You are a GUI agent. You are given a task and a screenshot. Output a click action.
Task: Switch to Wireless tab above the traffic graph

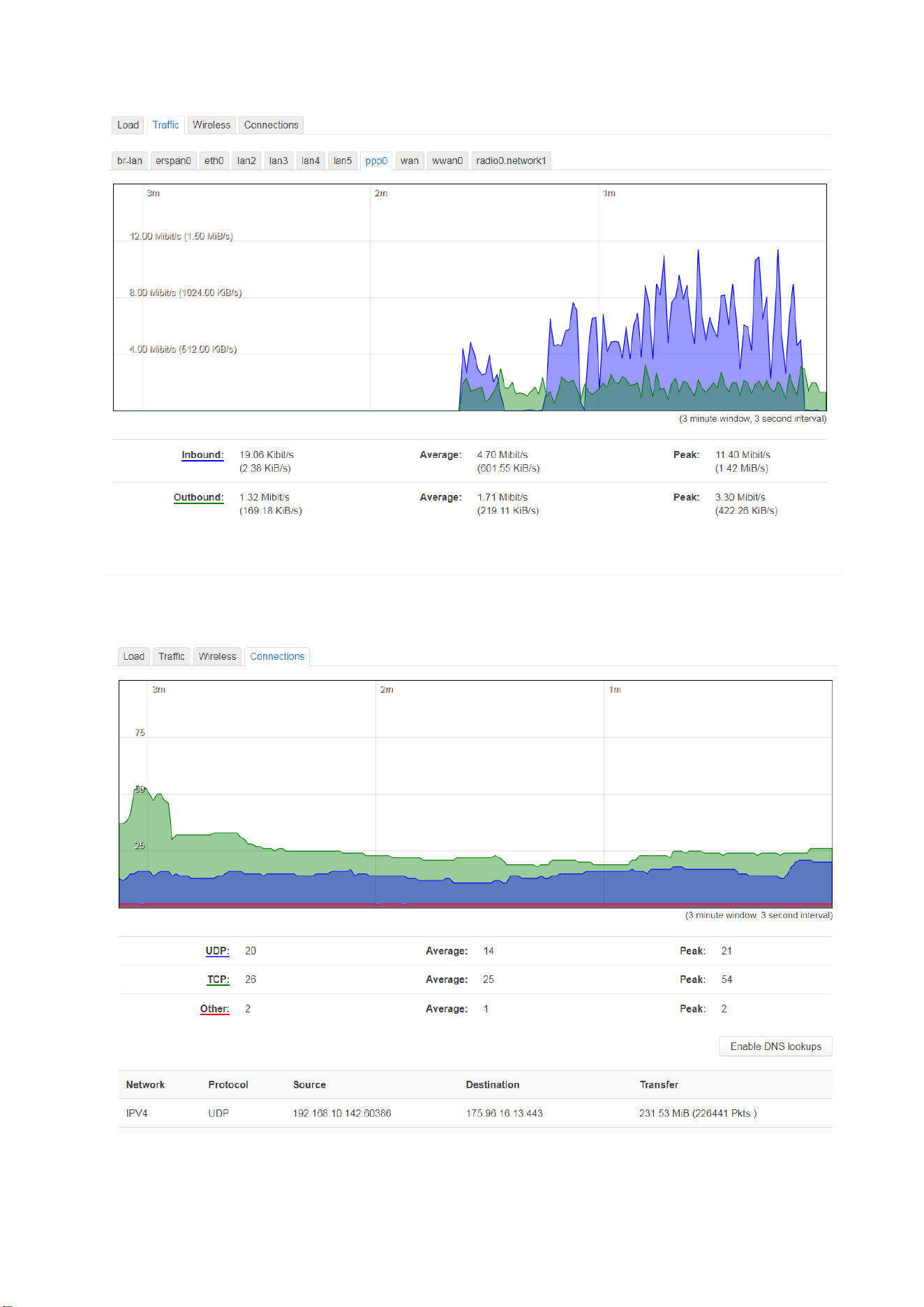(211, 125)
